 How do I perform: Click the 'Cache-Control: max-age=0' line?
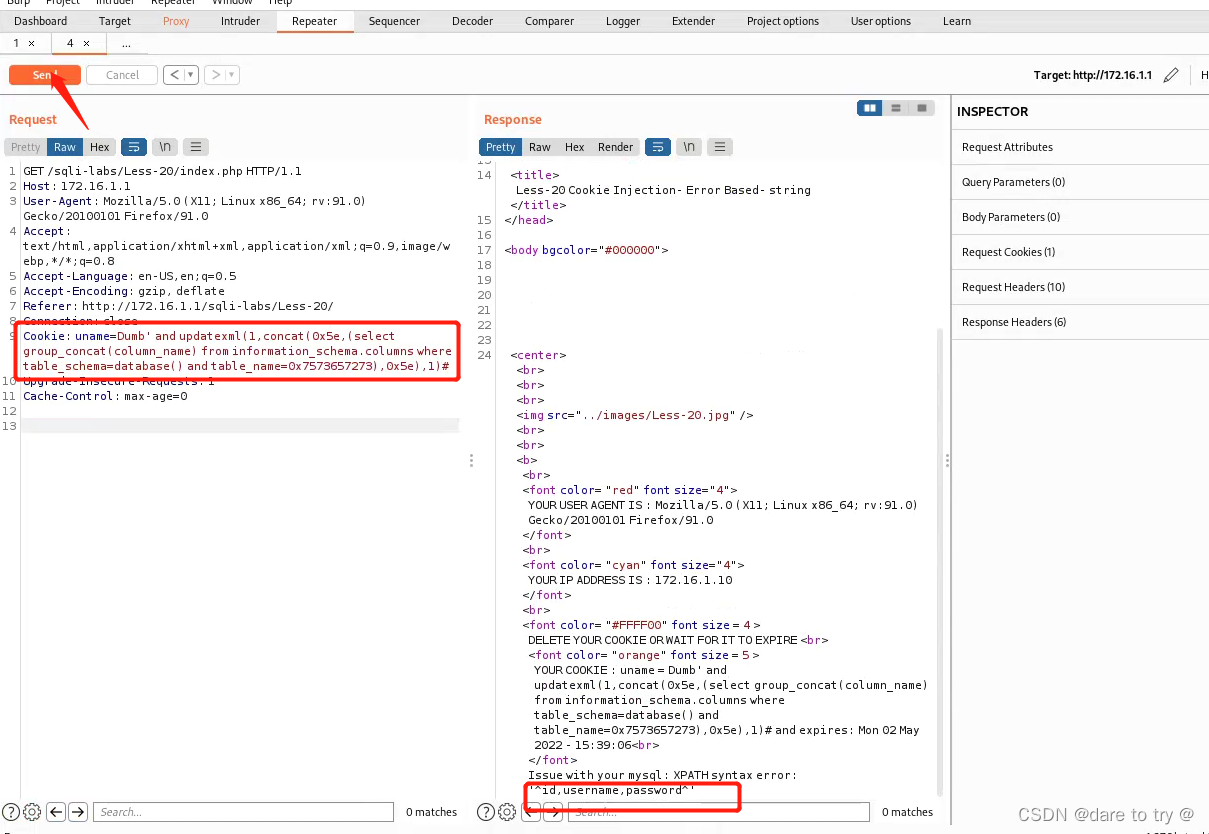pos(105,396)
